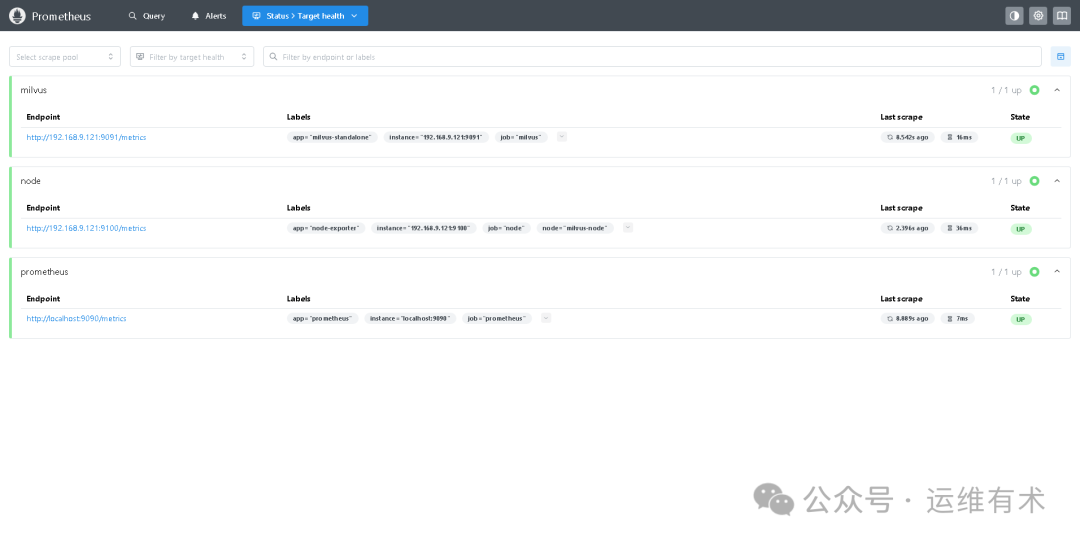The image size is (1080, 543).
Task: Click the milvus row's 16ms scrape duration badge
Action: pos(959,137)
